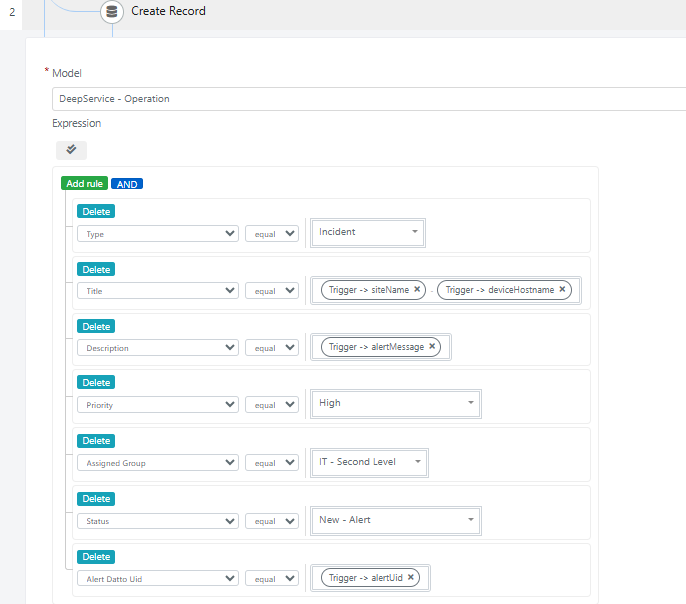Open the Type field dropdown
Viewport: 686px width, 604px height.
[x=158, y=234]
